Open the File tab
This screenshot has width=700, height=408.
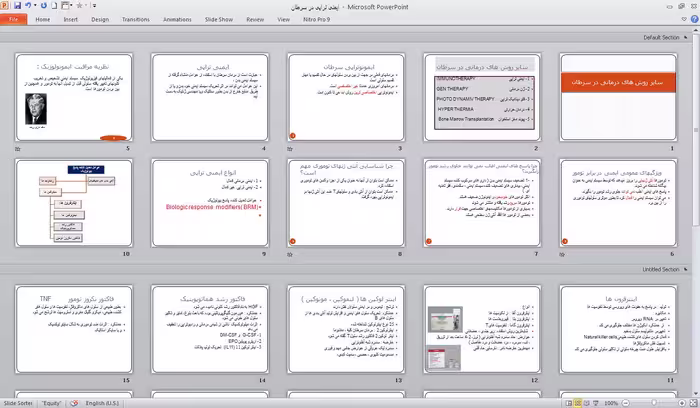click(13, 19)
